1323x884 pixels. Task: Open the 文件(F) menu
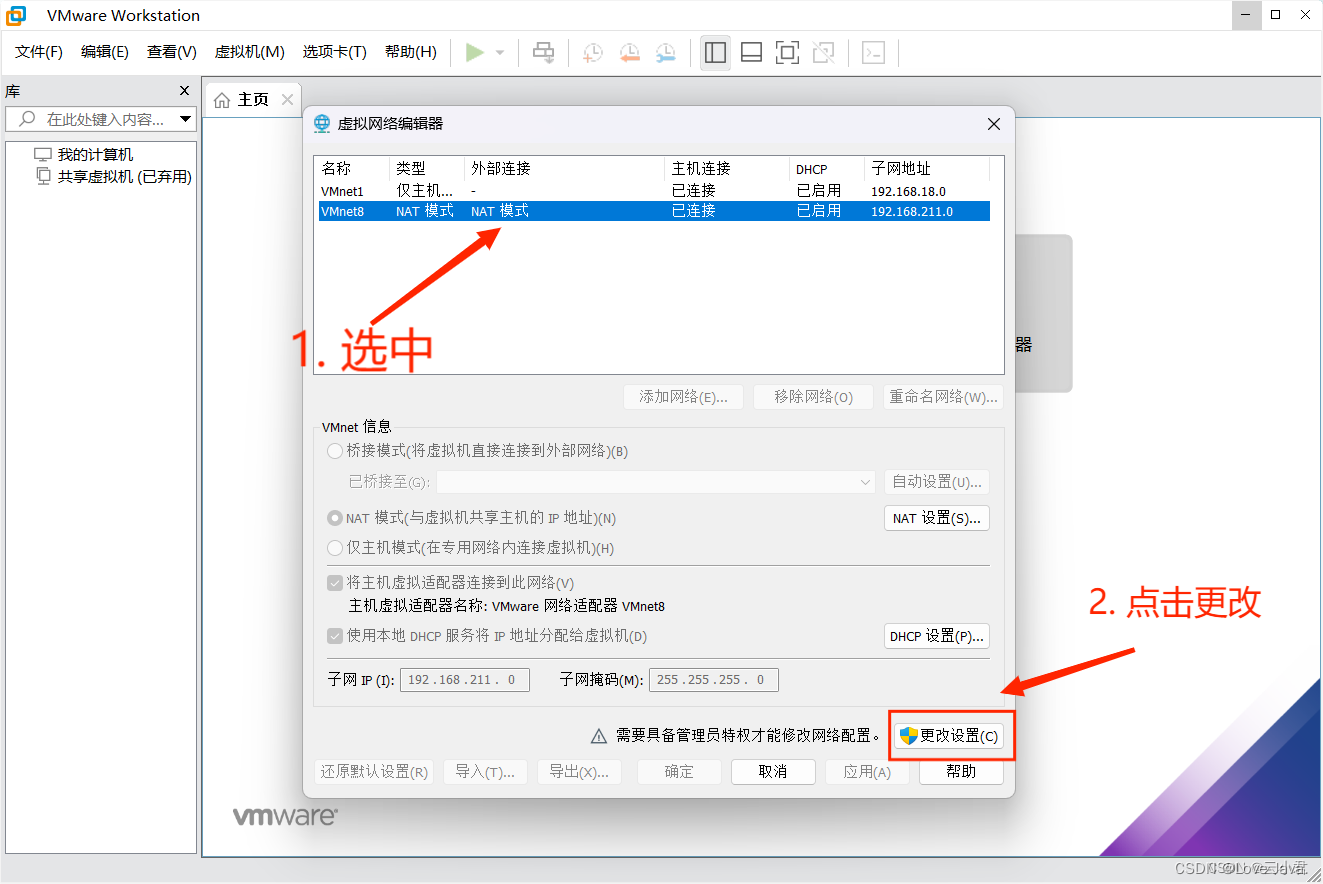(x=39, y=52)
